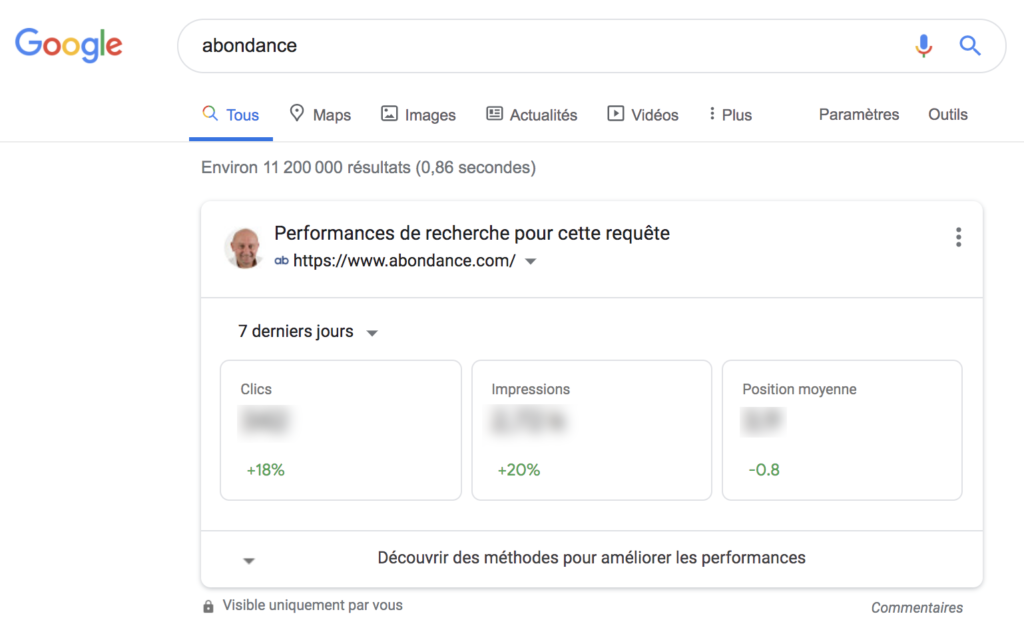The image size is (1024, 634).
Task: Click the microphone voice search icon
Action: (x=923, y=46)
